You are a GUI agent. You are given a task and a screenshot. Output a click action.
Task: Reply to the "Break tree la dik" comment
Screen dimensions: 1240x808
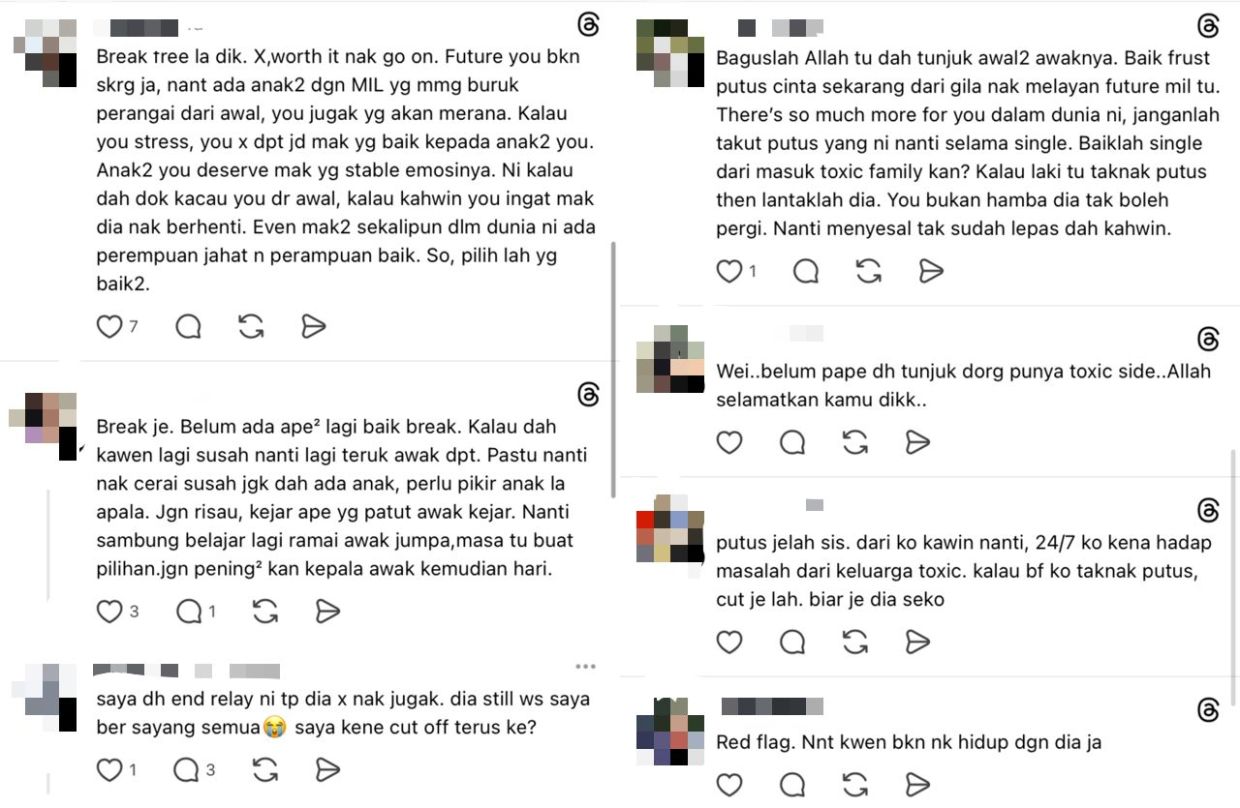coord(188,326)
